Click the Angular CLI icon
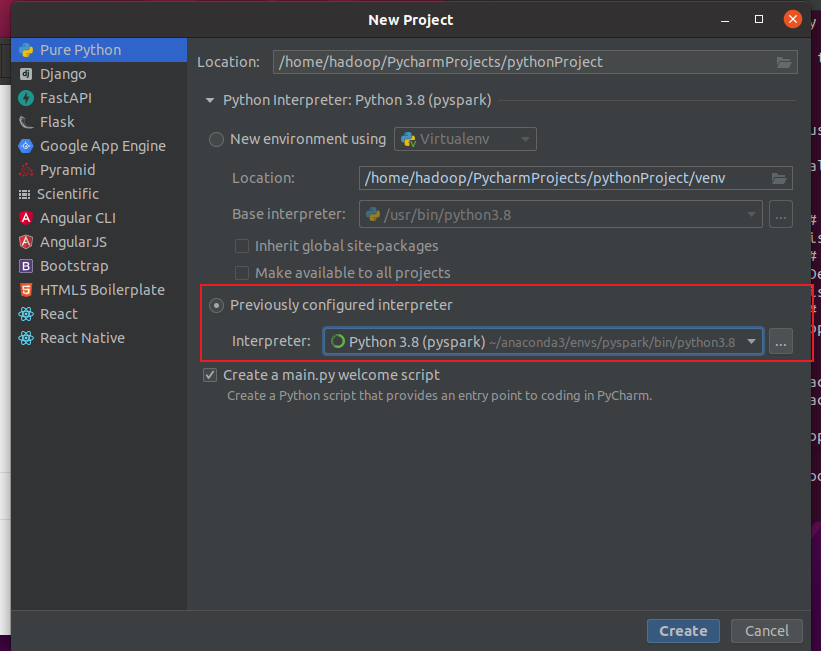Screen dimensions: 821x651 click(26, 218)
